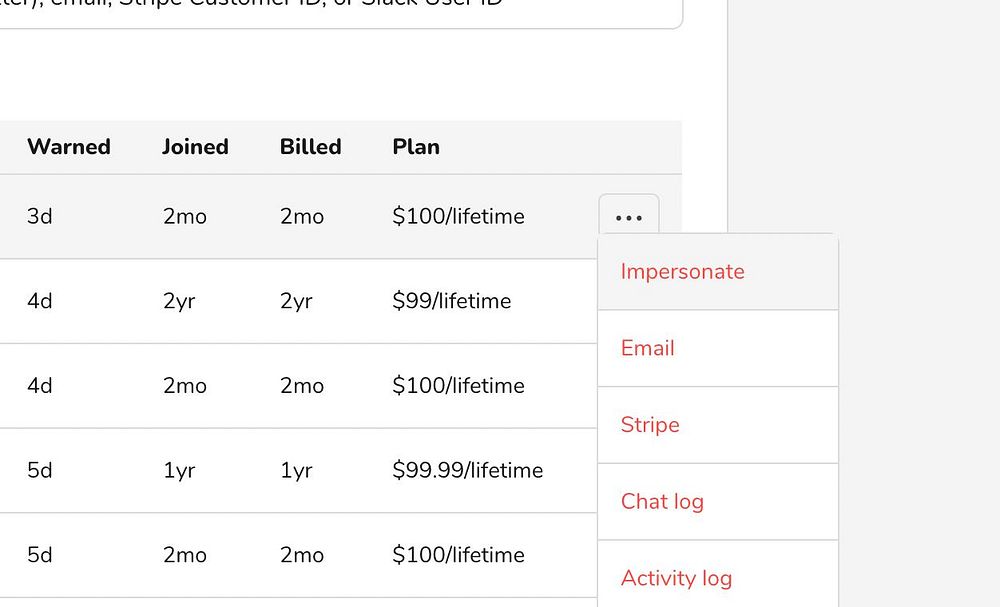Screen dimensions: 1000x607
Task: Click the Plan column header
Action: [416, 147]
